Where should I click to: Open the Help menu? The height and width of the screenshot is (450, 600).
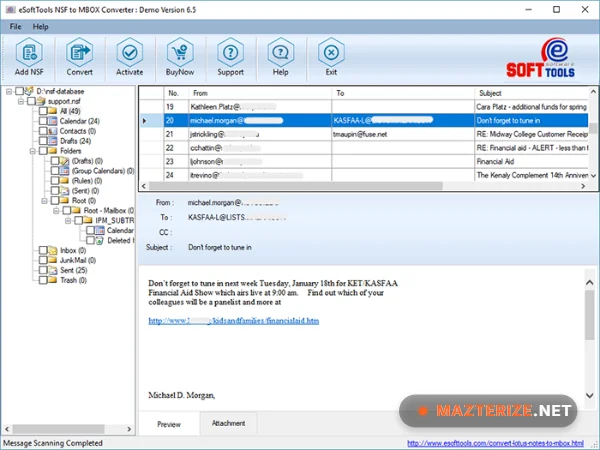tap(40, 27)
